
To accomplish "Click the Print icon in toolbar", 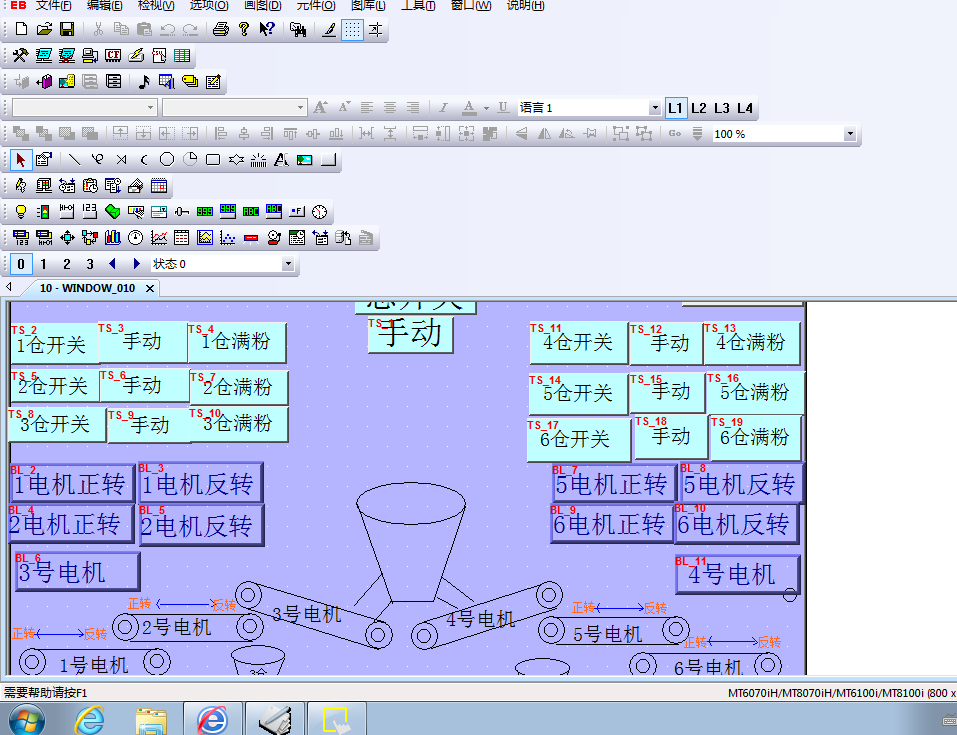I will [220, 29].
